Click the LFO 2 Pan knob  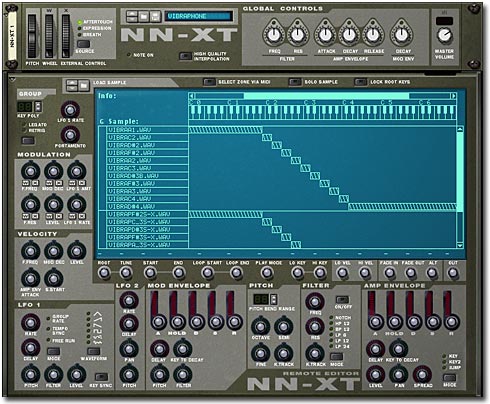click(x=129, y=349)
